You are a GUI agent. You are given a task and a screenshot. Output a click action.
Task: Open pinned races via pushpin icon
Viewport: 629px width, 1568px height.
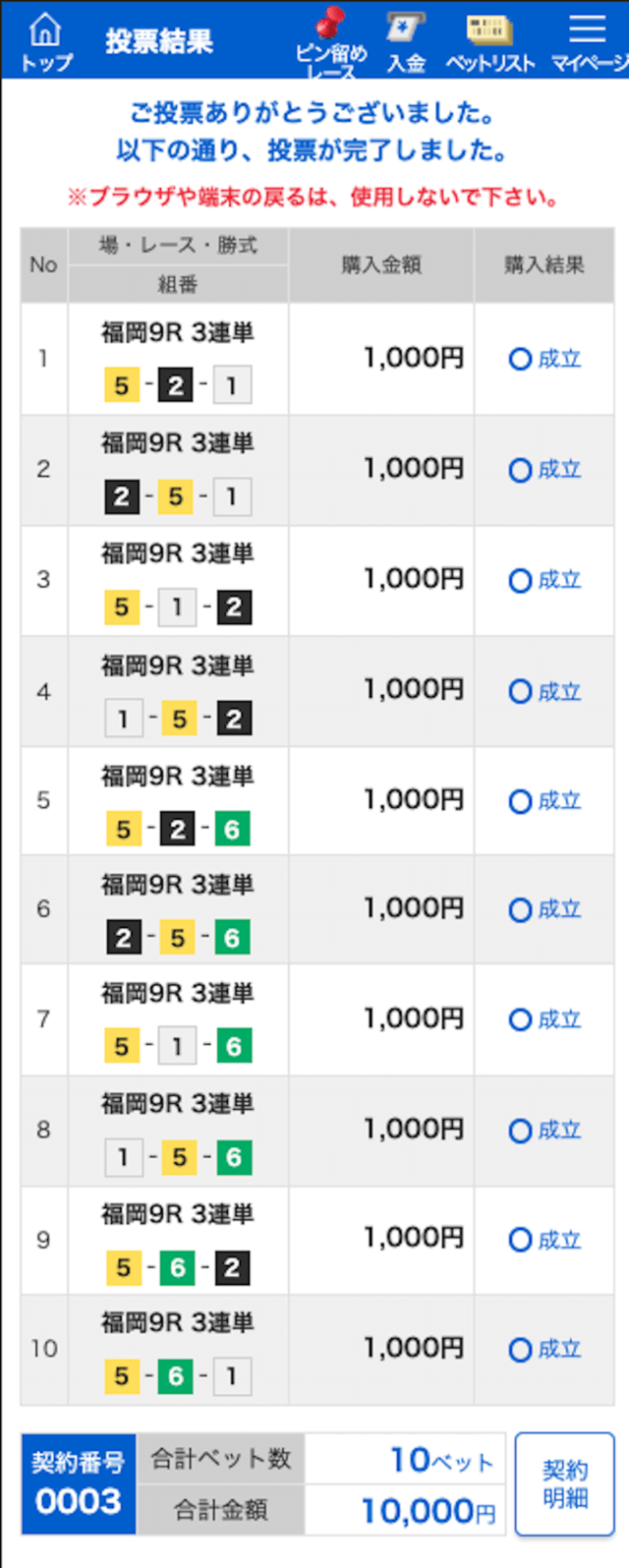pos(331,41)
